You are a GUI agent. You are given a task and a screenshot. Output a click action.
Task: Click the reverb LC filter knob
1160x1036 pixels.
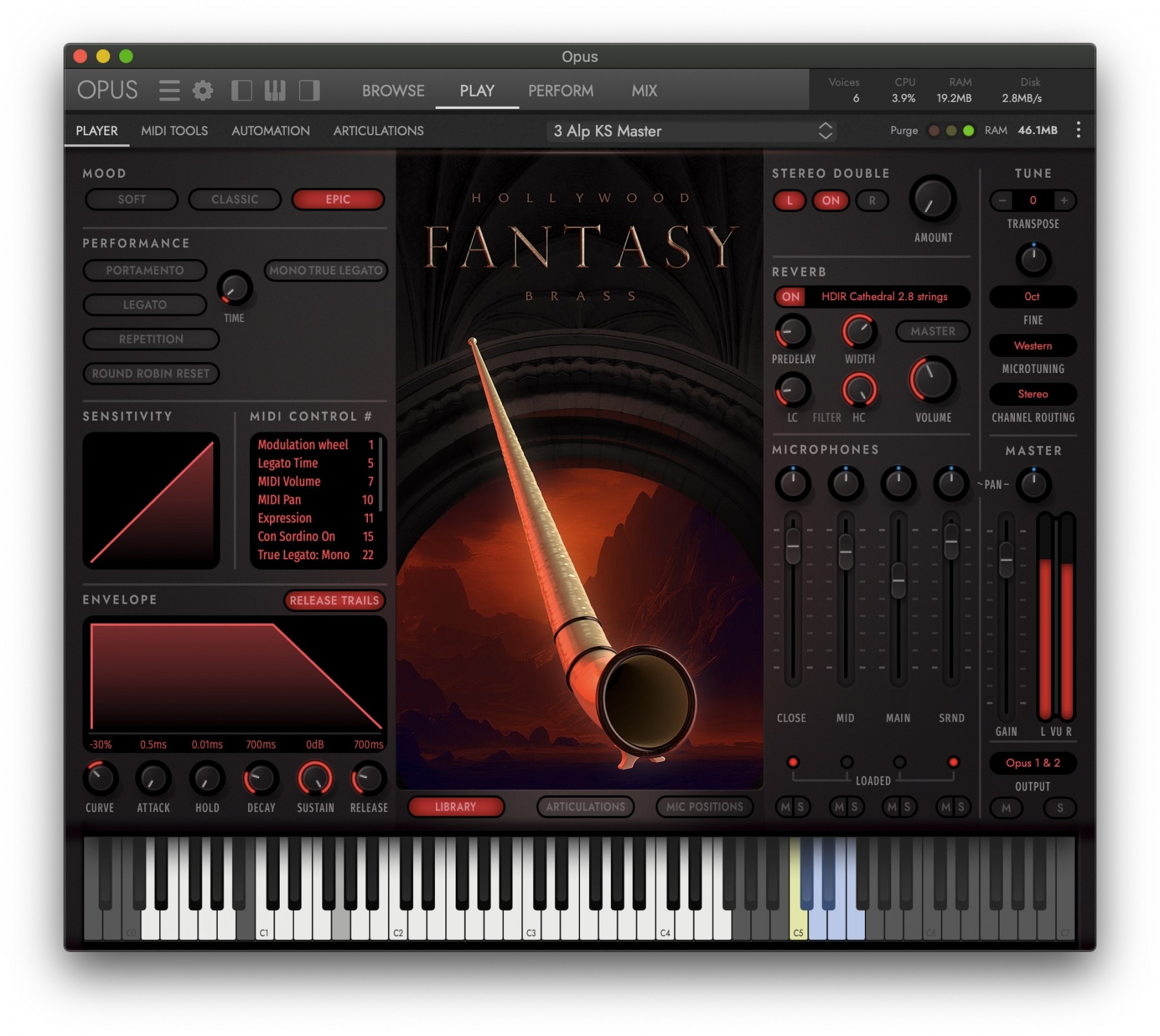click(x=793, y=390)
